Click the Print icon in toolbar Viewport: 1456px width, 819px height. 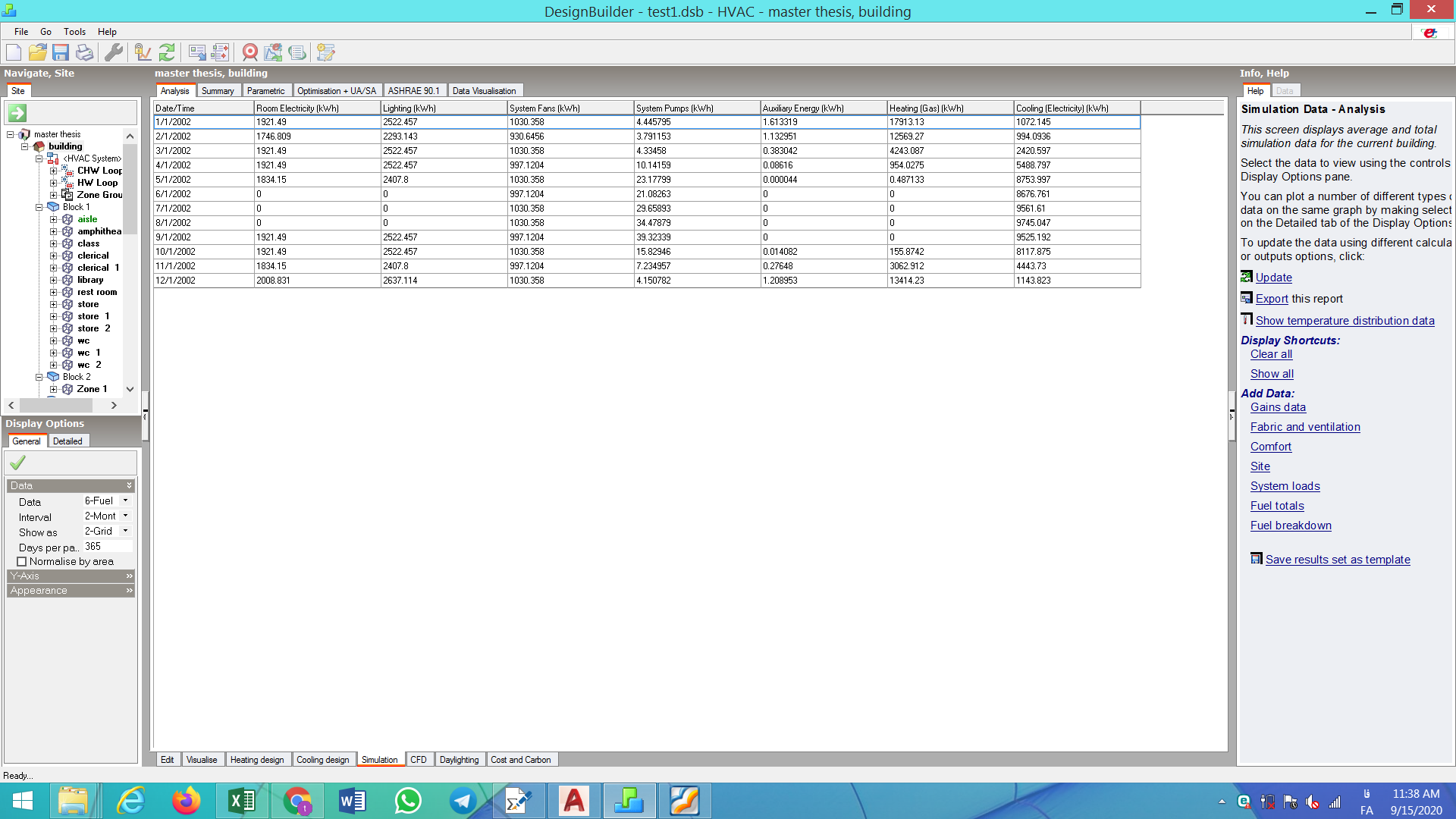84,52
